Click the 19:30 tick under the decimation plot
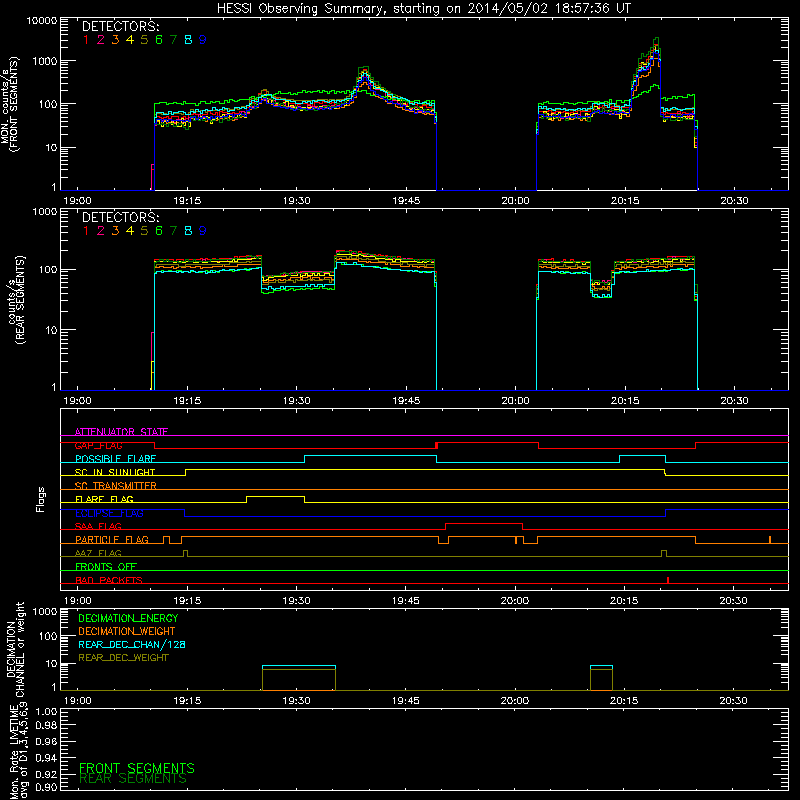This screenshot has height=800, width=800. point(296,701)
